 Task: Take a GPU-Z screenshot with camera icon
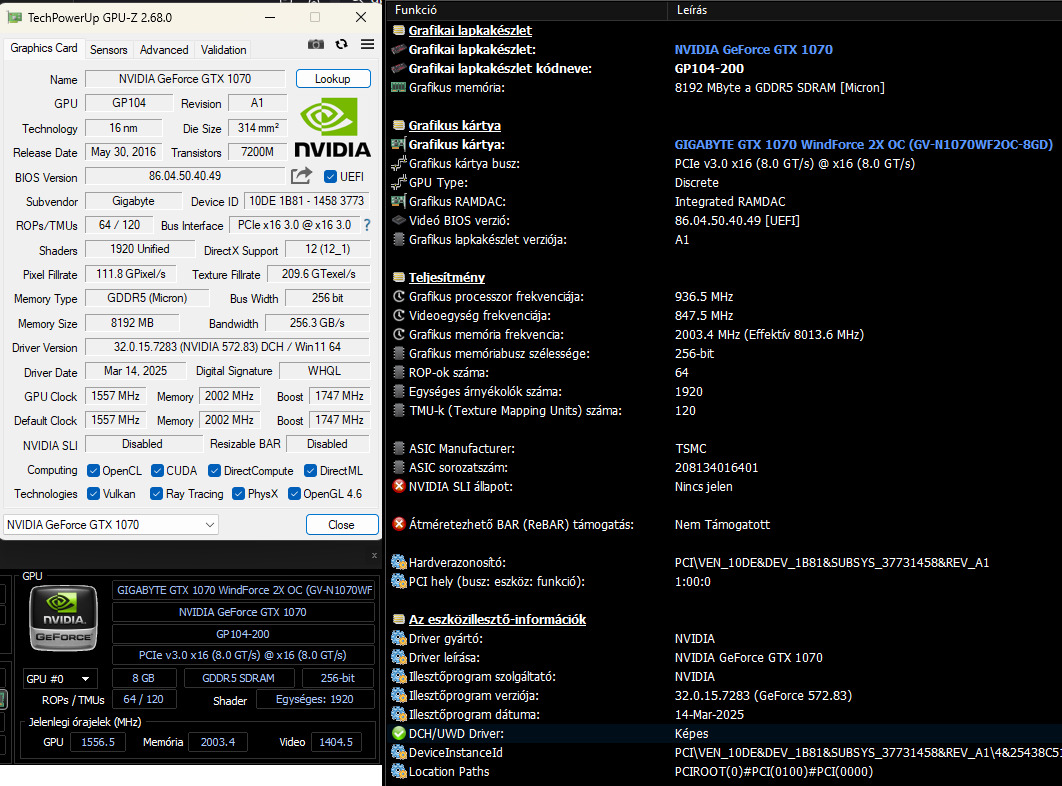point(316,44)
